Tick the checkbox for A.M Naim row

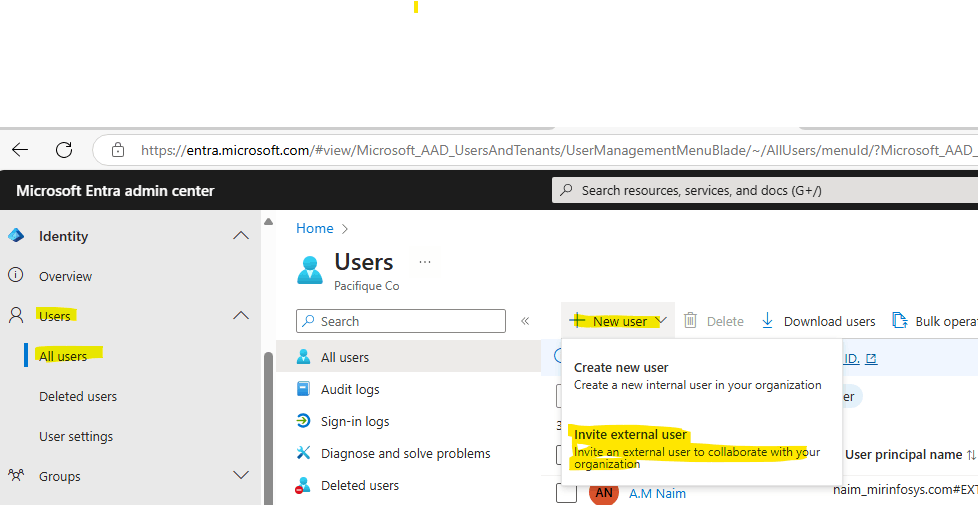click(x=566, y=493)
